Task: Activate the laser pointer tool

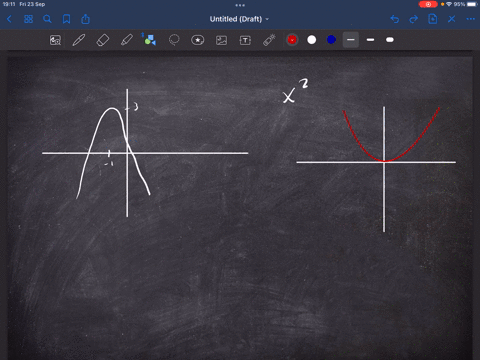Action: (269, 40)
